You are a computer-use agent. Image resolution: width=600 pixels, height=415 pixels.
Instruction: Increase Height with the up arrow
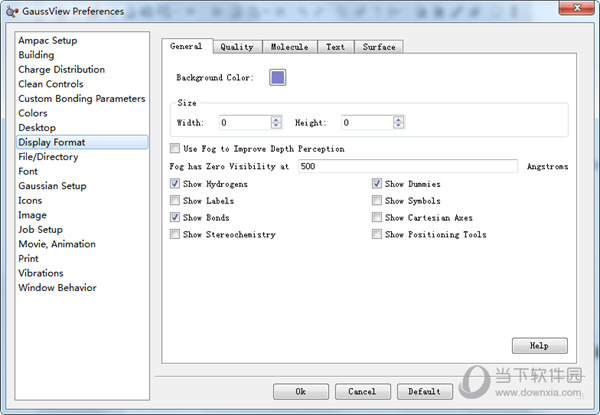pos(399,119)
